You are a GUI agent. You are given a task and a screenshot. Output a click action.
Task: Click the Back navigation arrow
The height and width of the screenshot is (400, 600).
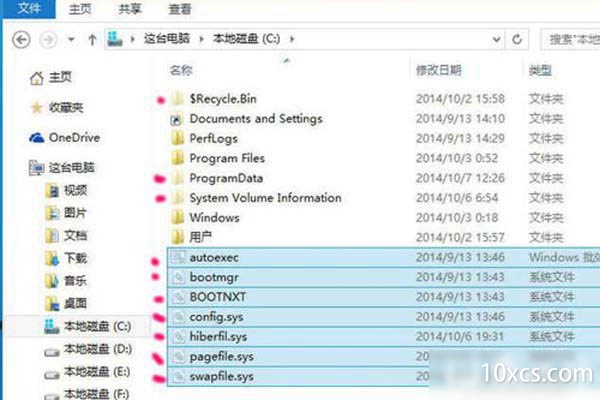pyautogui.click(x=23, y=41)
